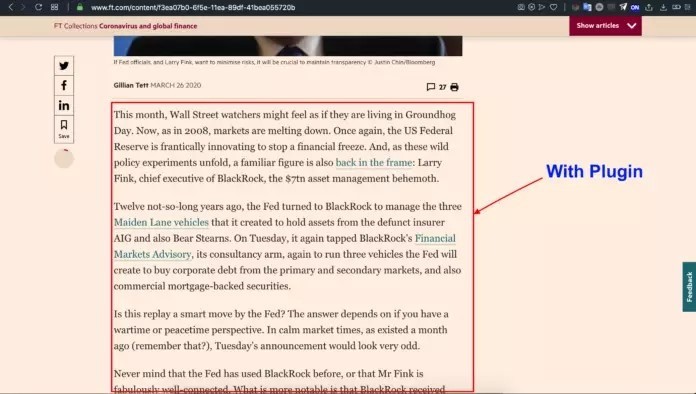Share the article on LinkedIn
The image size is (696, 394).
[64, 106]
